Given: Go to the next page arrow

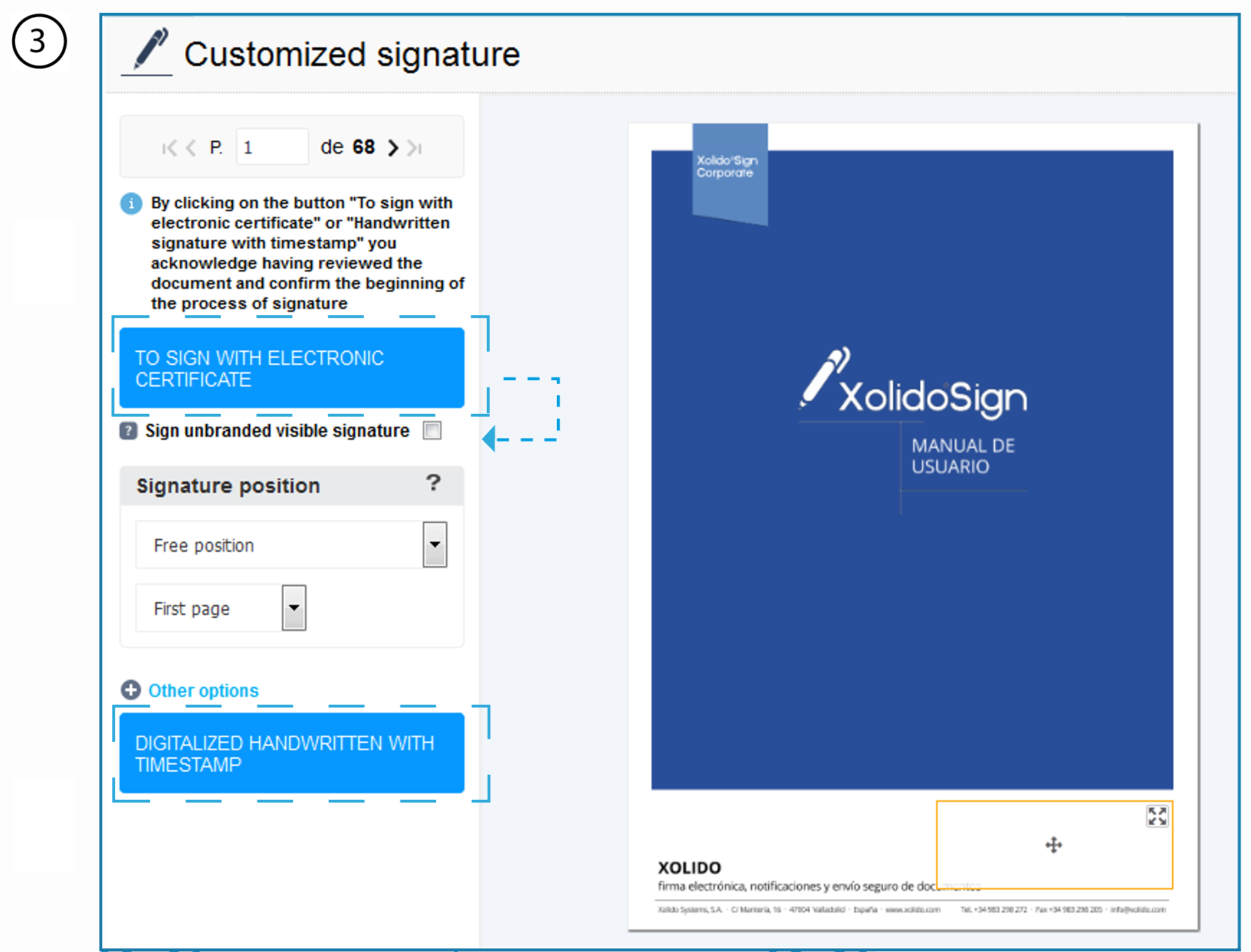Looking at the screenshot, I should [392, 148].
